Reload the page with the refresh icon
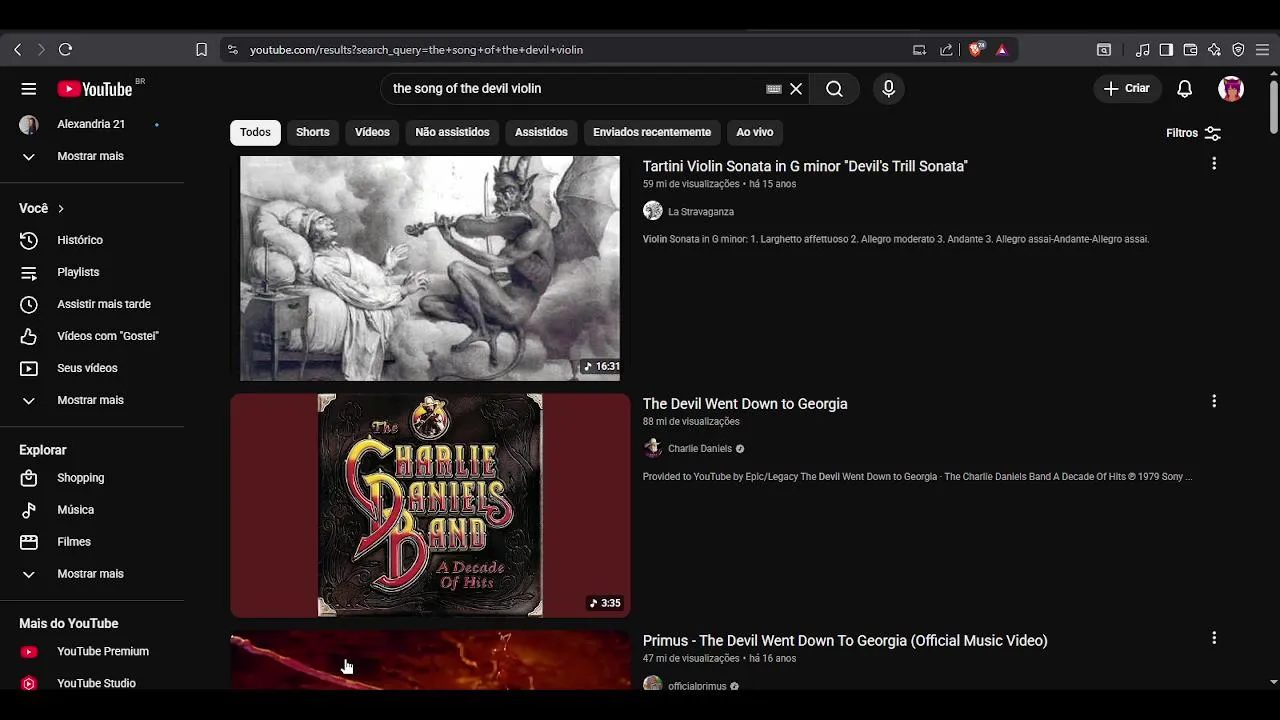The image size is (1280, 720). click(x=65, y=49)
